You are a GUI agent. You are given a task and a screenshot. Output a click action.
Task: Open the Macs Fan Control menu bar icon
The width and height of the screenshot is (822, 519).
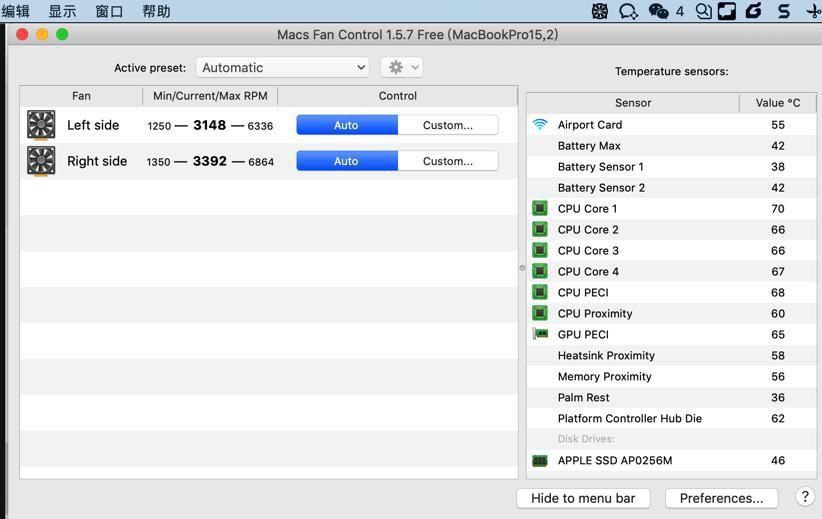click(x=600, y=11)
